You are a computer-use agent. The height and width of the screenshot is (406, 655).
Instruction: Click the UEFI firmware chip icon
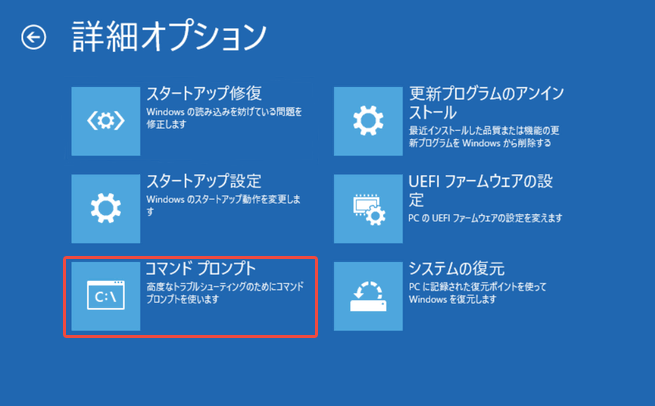point(368,208)
